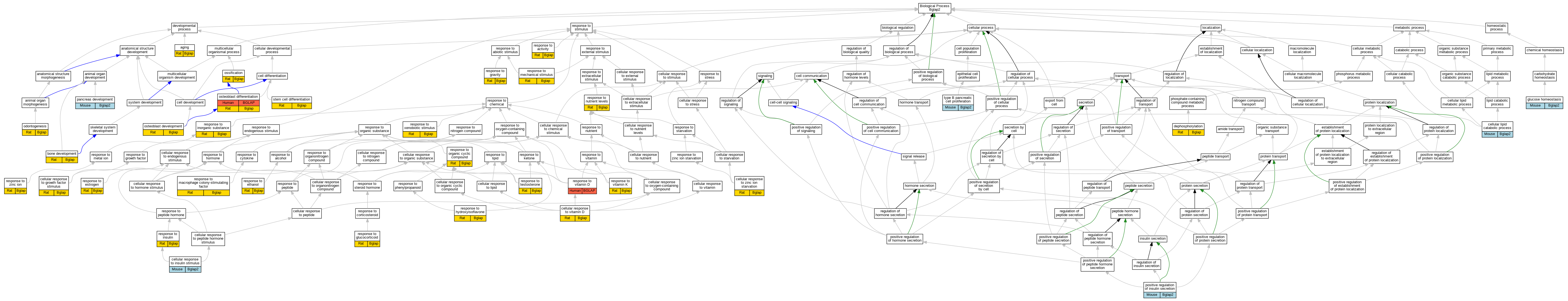The width and height of the screenshot is (1568, 301).
Task: Click the 'cell differentiation' node
Action: tap(272, 76)
